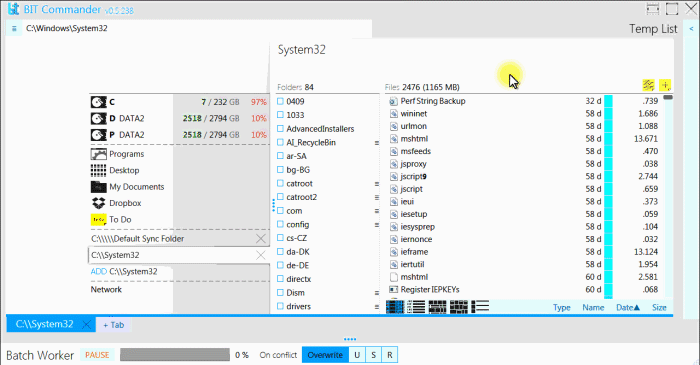700x365 pixels.
Task: Check the AI_RecycleBin folder checkbox
Action: [280, 142]
